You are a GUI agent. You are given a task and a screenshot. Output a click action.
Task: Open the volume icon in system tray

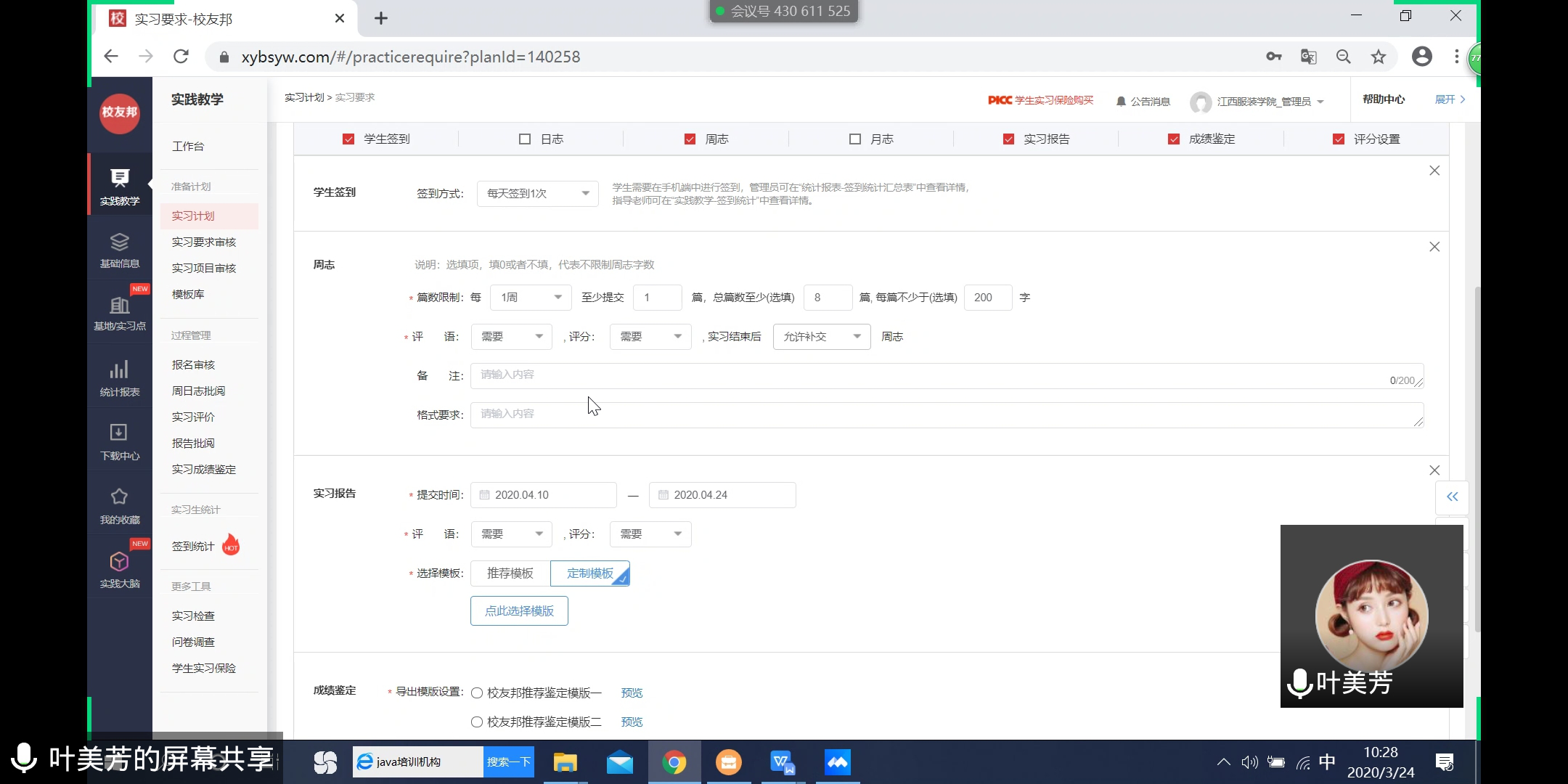click(x=1249, y=762)
